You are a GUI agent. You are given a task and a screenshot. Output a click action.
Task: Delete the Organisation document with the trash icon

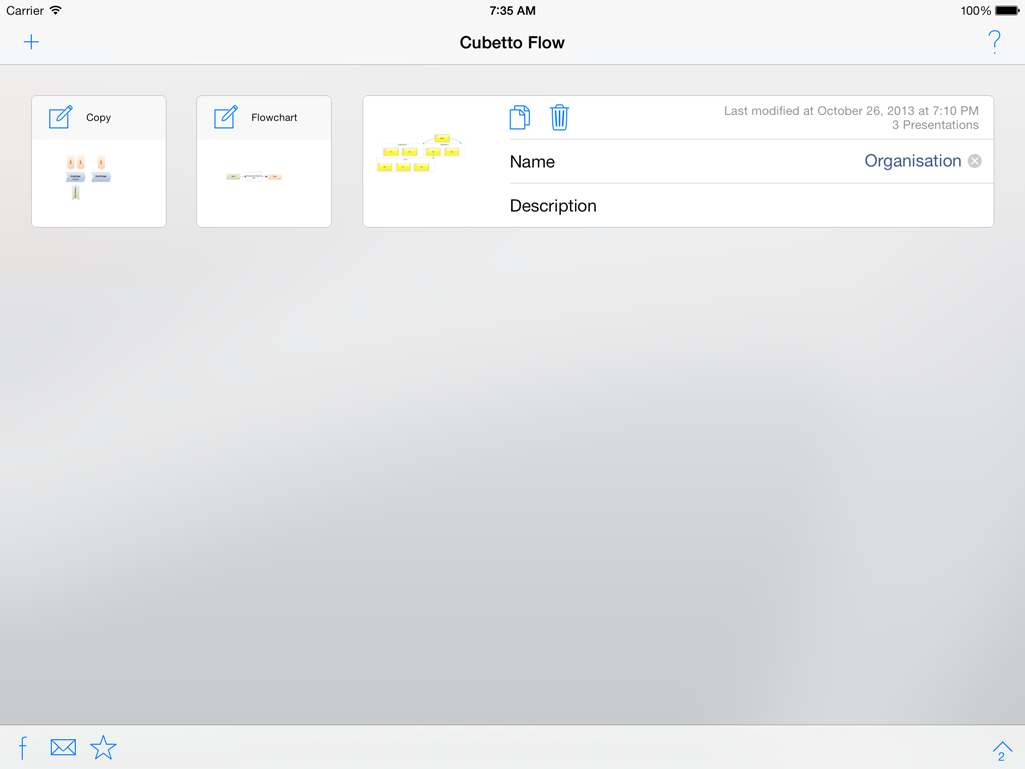[x=560, y=118]
